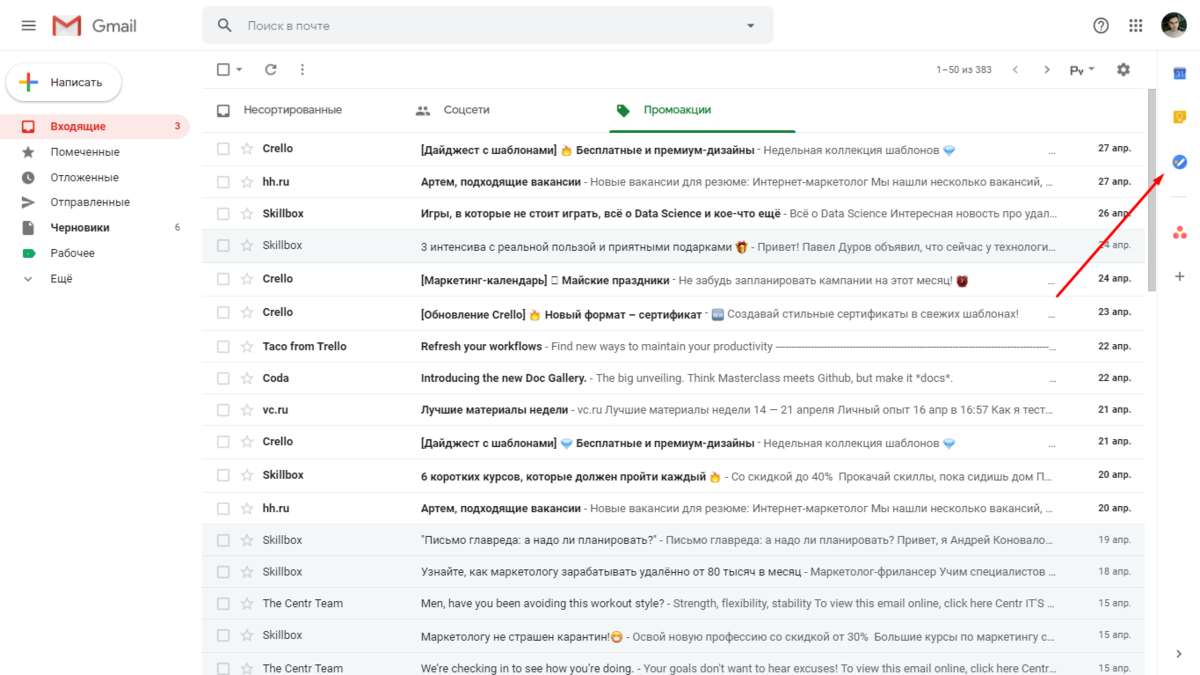Open Входящие folder
Image resolution: width=1200 pixels, height=675 pixels.
tap(95, 127)
